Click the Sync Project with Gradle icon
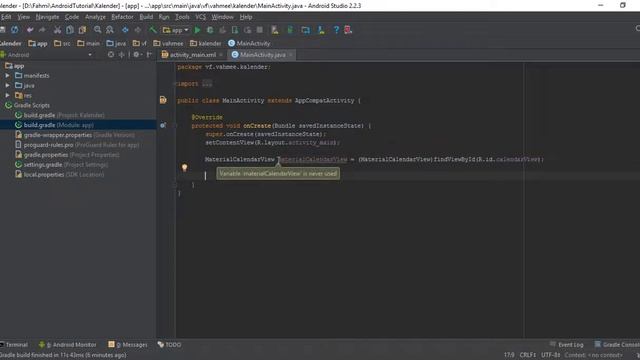The width and height of the screenshot is (640, 360). (x=290, y=30)
